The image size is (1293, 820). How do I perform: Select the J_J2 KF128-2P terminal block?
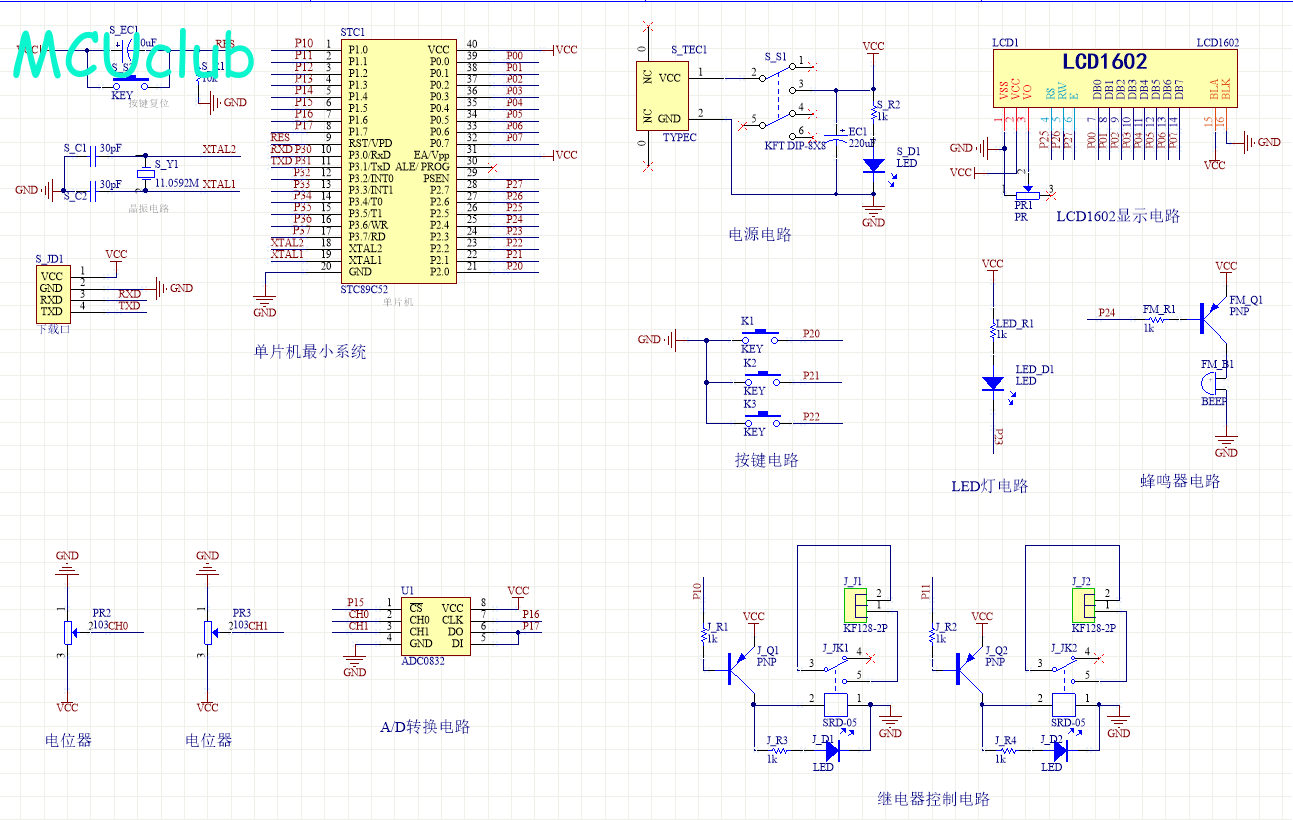[1084, 604]
